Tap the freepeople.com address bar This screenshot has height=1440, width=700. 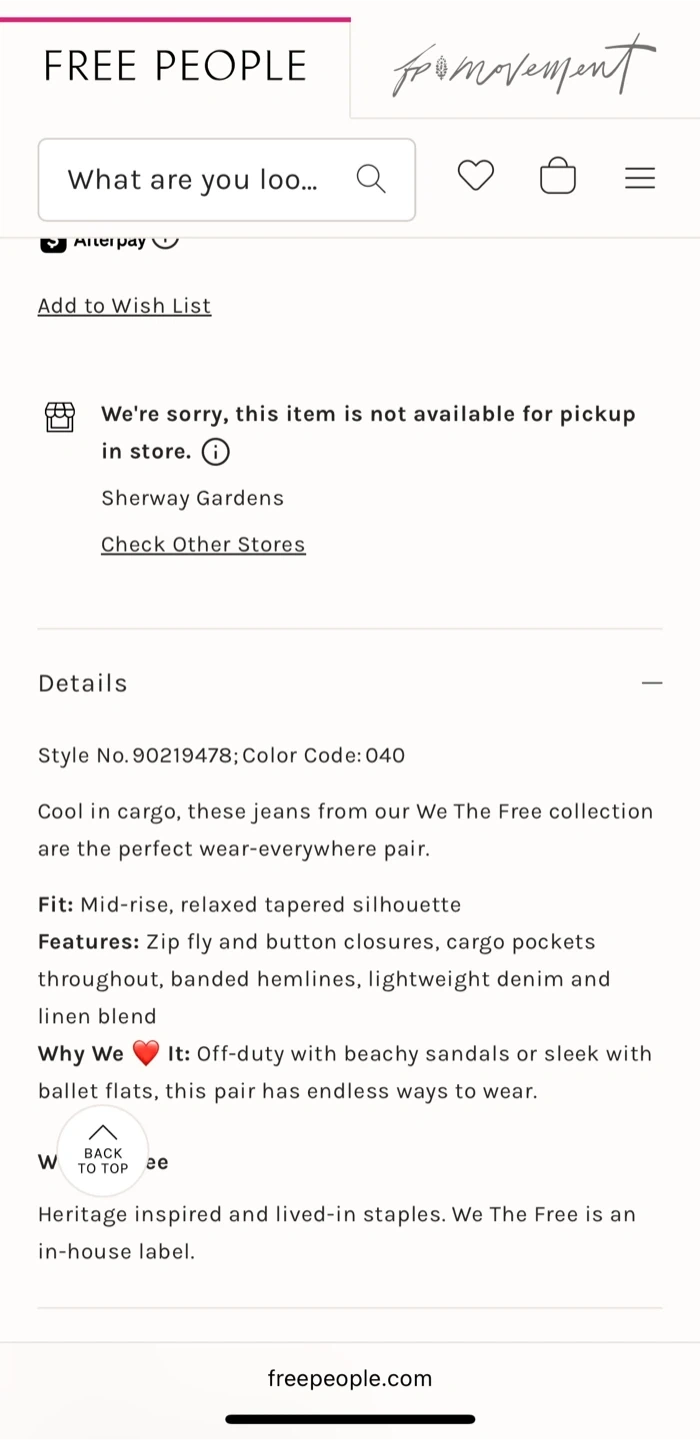(350, 1378)
